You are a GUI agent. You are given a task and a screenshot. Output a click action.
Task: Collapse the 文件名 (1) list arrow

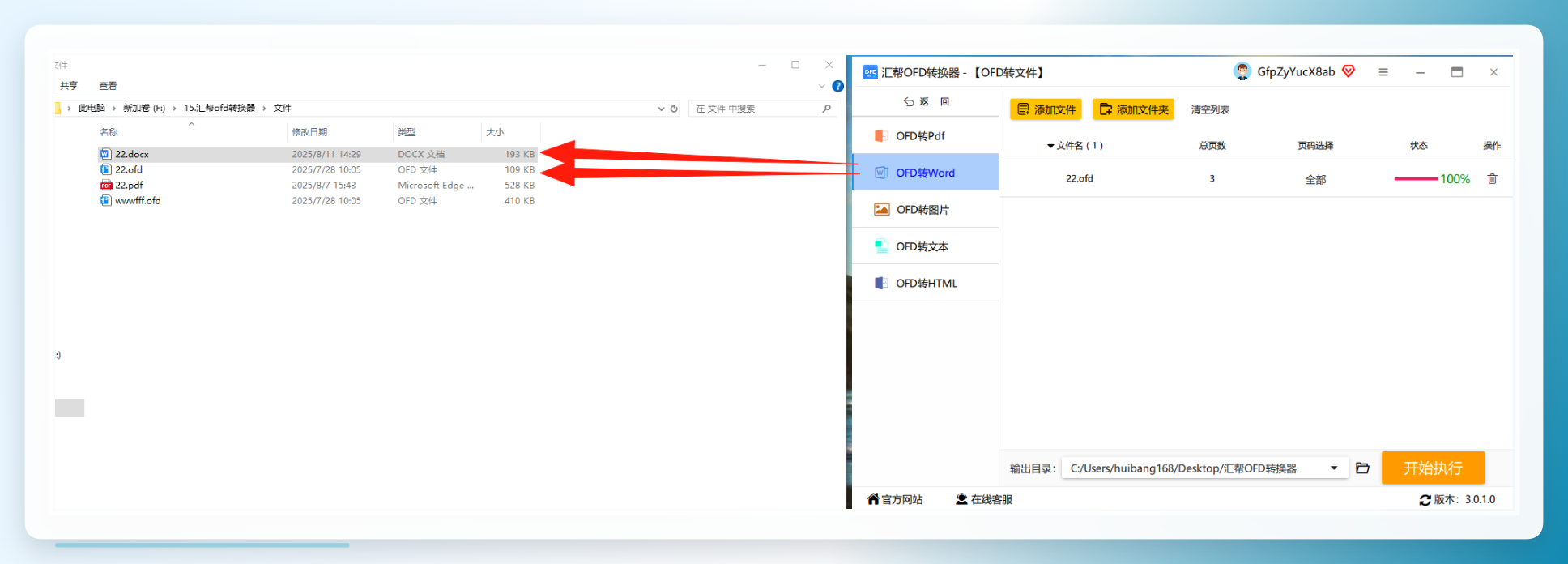[1050, 146]
